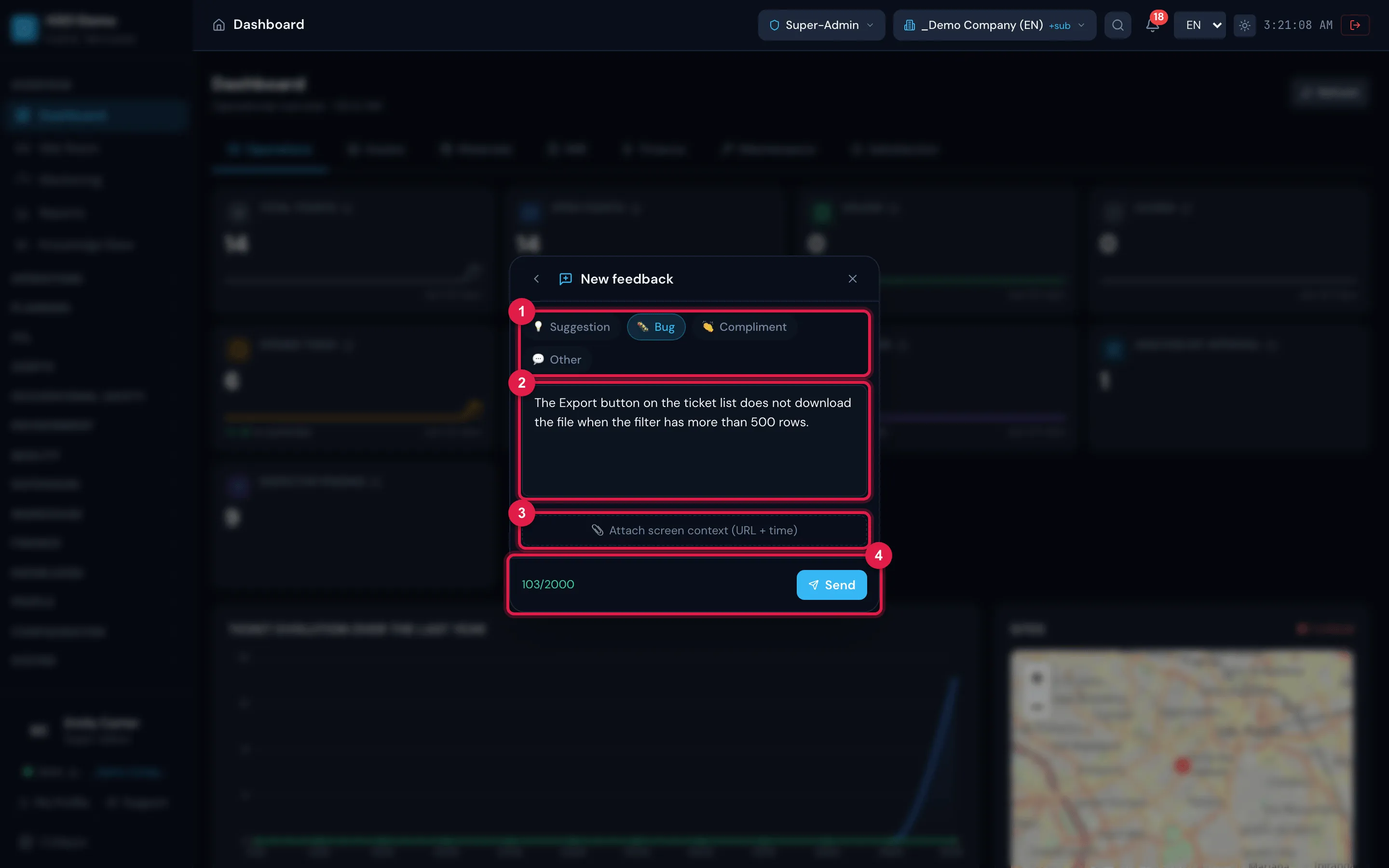Open the _Demo Company (EN) selector
The image size is (1389, 868).
pos(994,25)
